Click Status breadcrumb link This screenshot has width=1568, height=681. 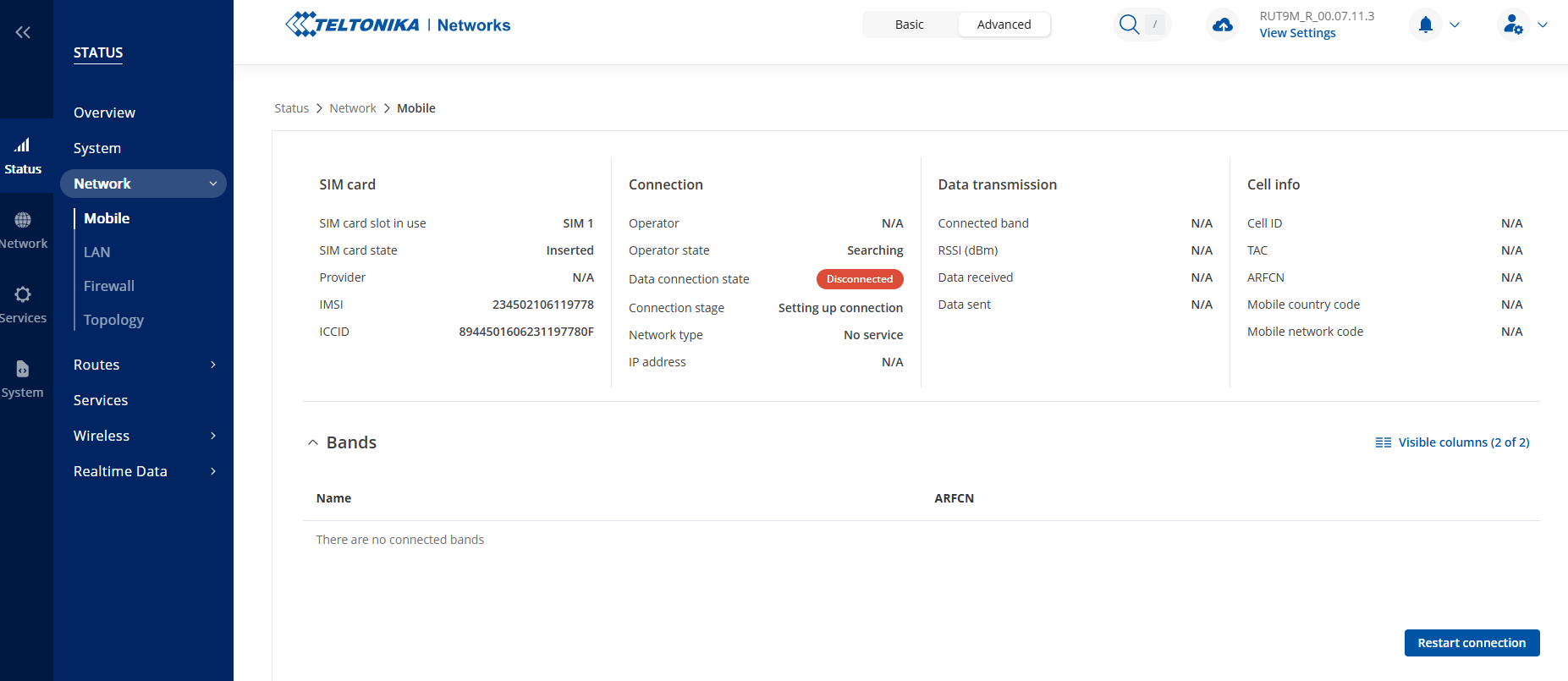(x=291, y=108)
